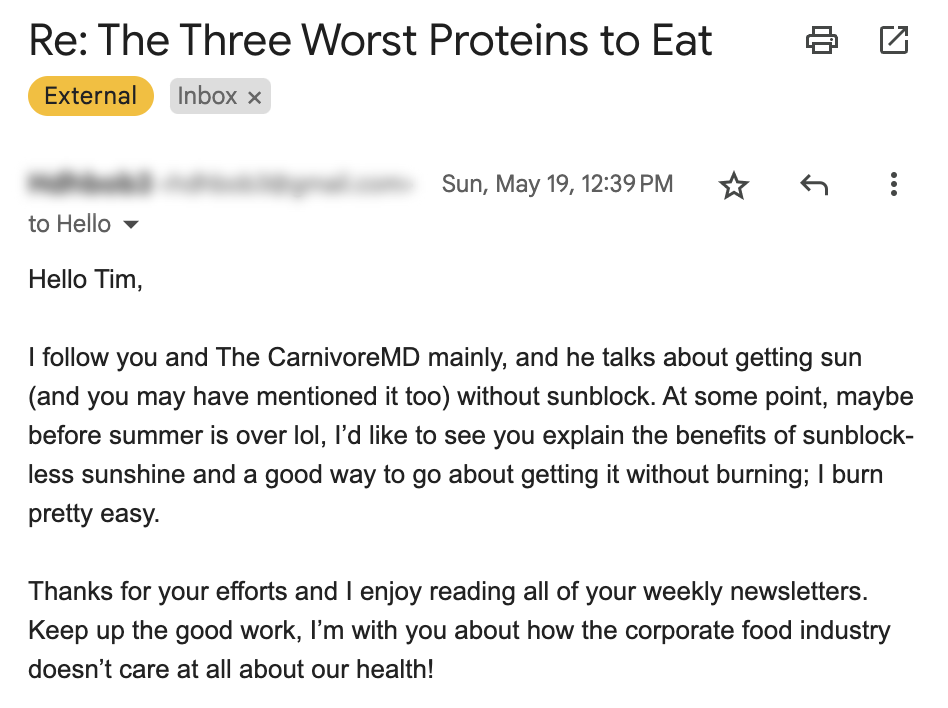The width and height of the screenshot is (948, 708).
Task: Click the "to Hello" recipient text
Action: [70, 224]
